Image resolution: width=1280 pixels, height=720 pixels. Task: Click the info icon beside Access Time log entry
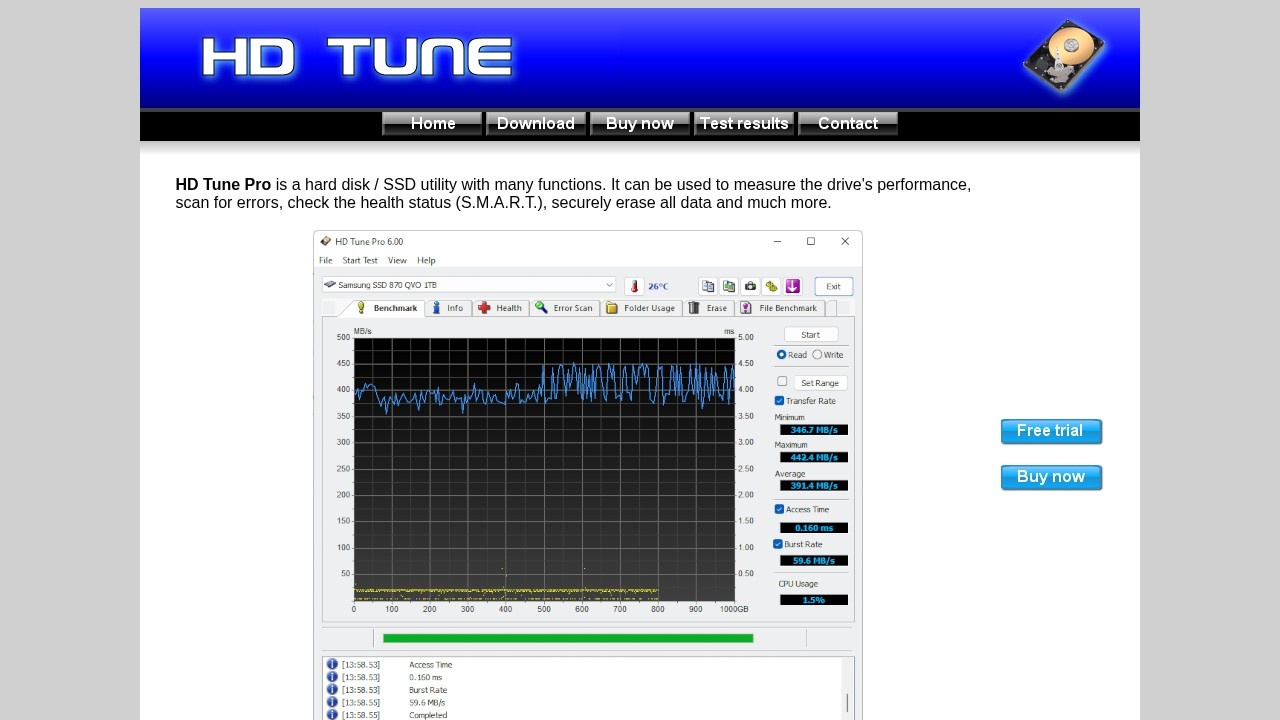[332, 664]
